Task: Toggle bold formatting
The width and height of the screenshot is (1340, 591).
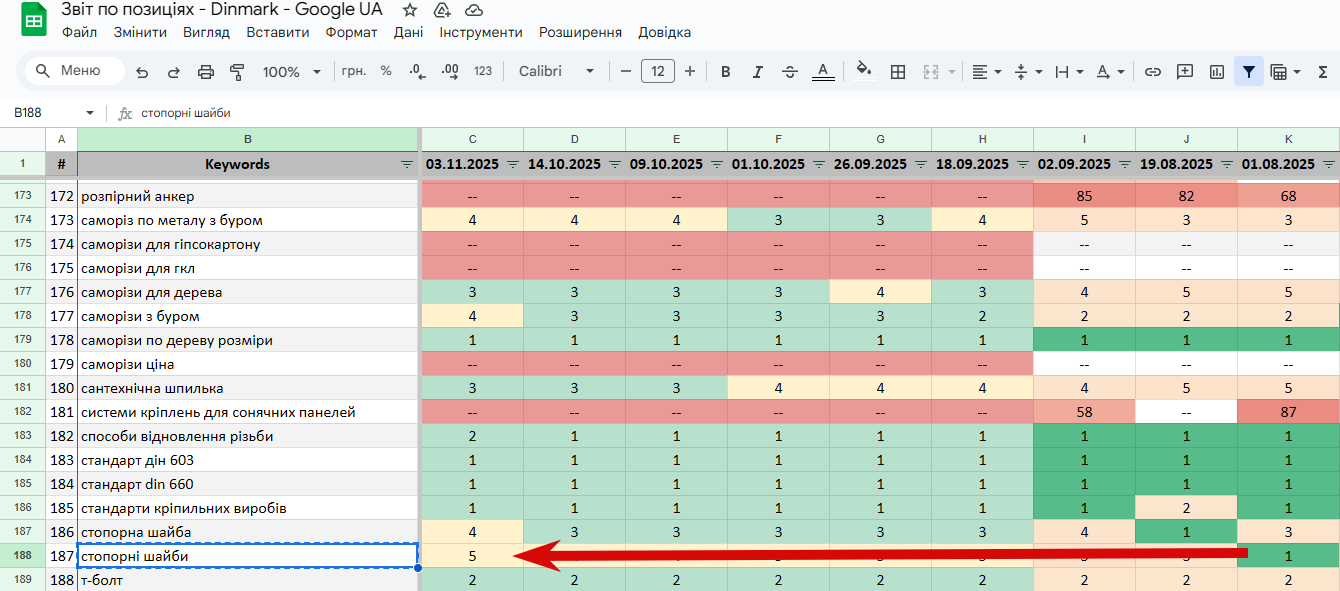Action: pyautogui.click(x=726, y=72)
